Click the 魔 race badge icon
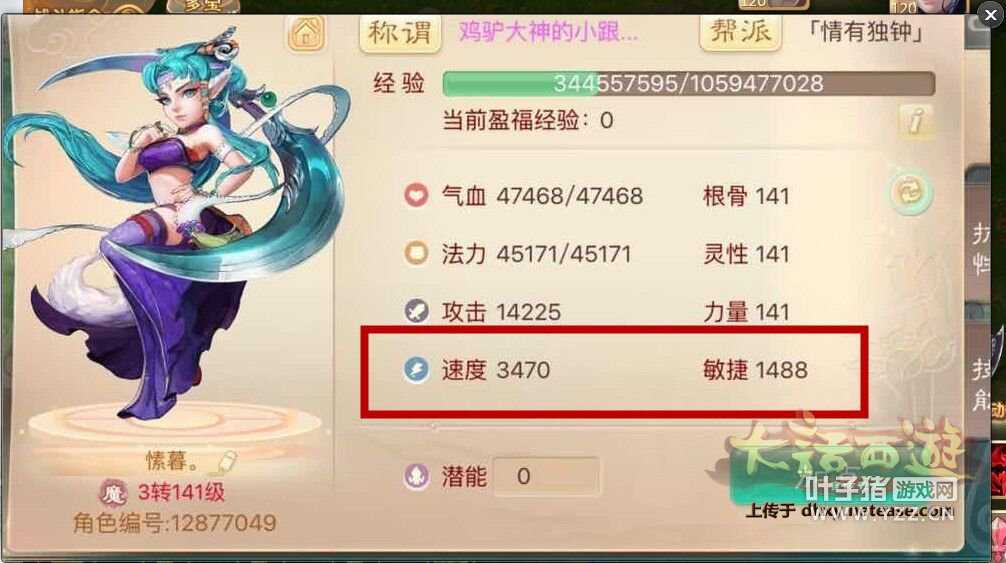Image resolution: width=1006 pixels, height=563 pixels. point(113,492)
